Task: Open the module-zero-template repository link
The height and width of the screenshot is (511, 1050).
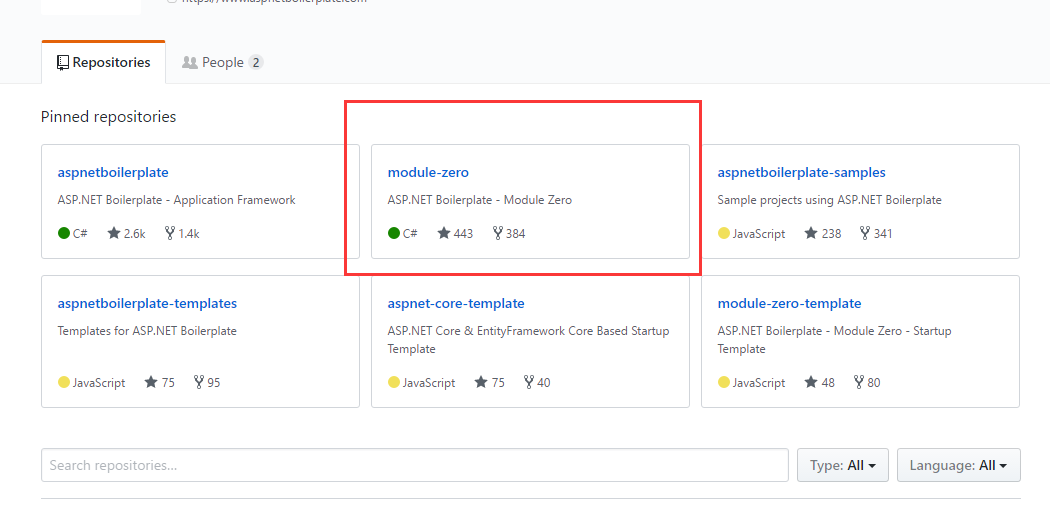Action: (x=790, y=303)
